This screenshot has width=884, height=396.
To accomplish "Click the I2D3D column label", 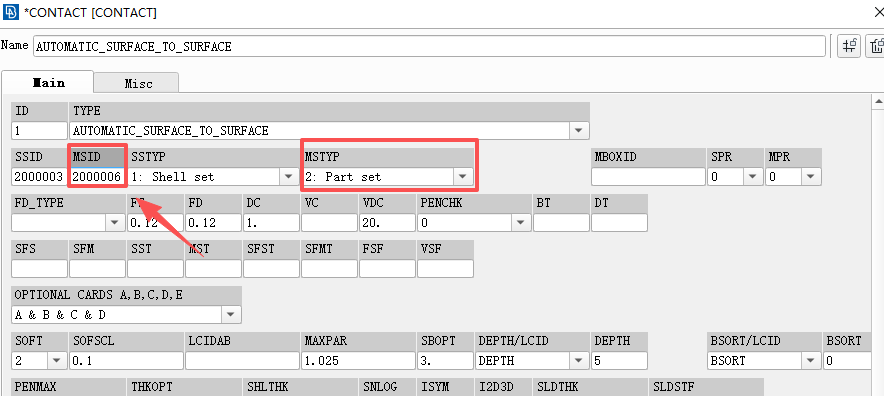I will (496, 387).
